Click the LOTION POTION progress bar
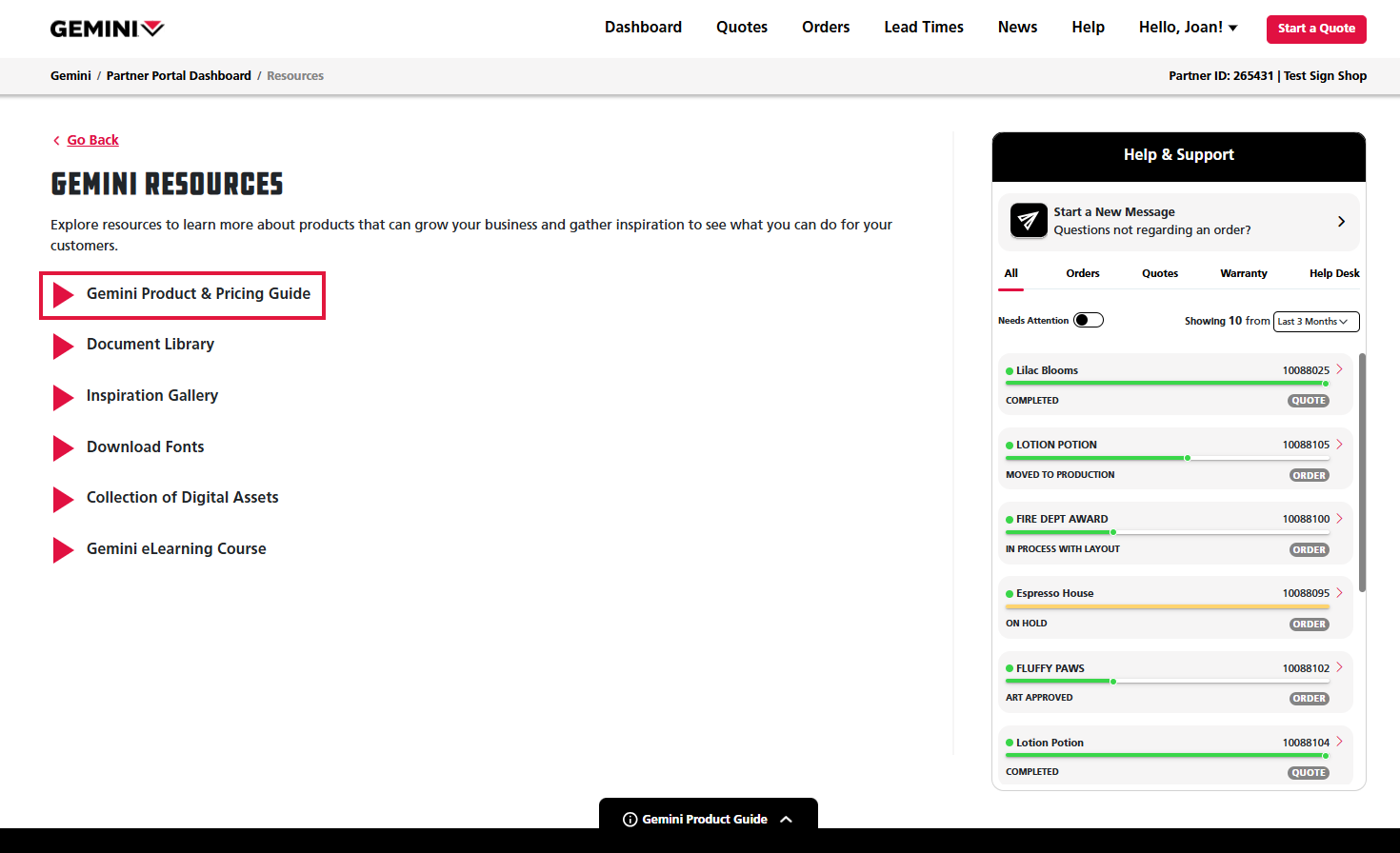1400x853 pixels. [x=1167, y=458]
